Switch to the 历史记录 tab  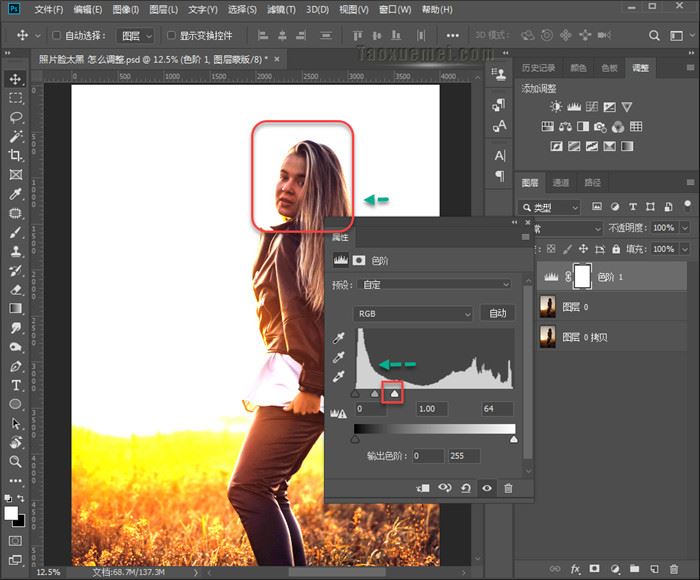539,68
